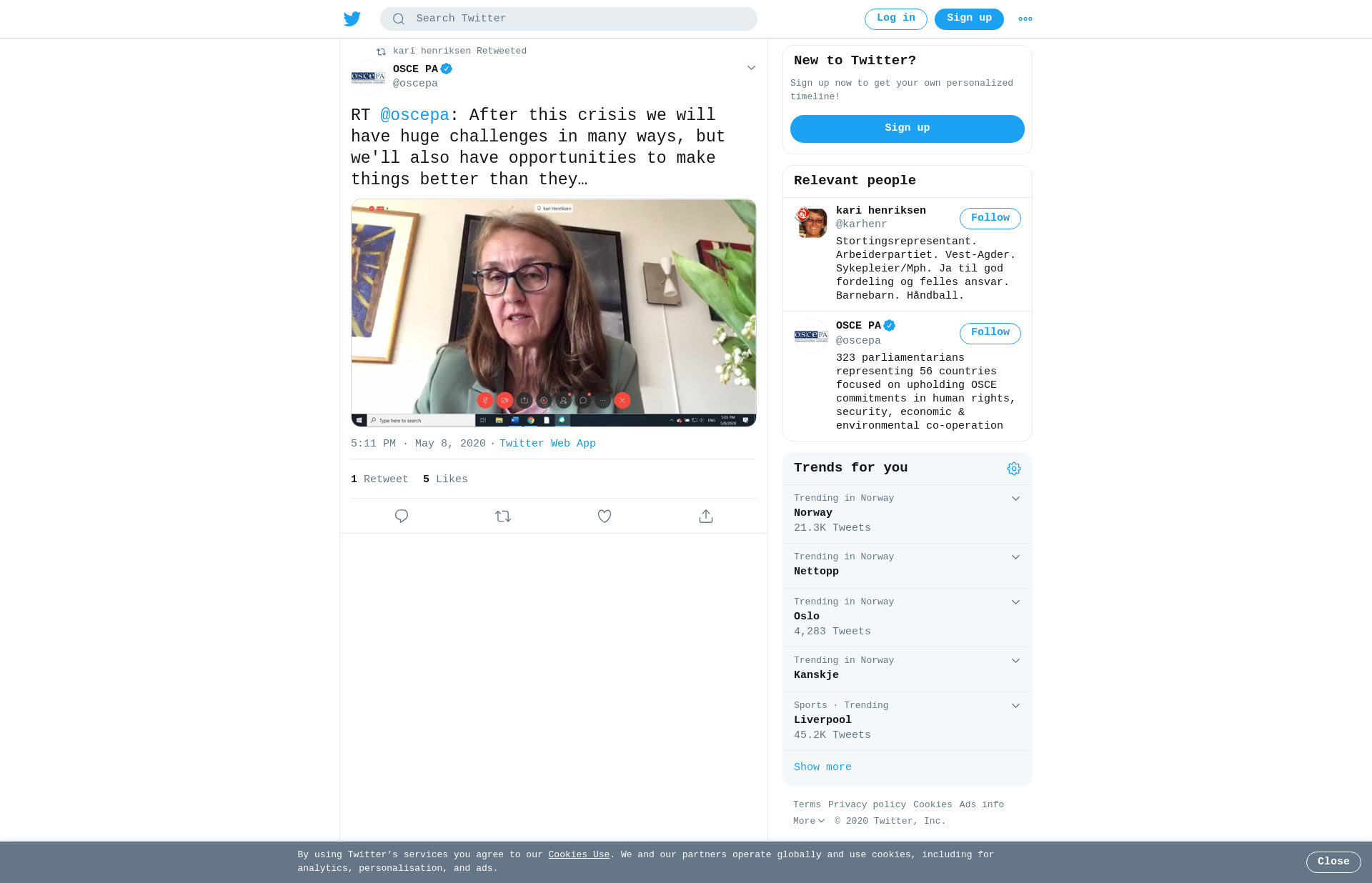The image size is (1372, 883).
Task: Open the Twitter Web App link
Action: tap(547, 444)
